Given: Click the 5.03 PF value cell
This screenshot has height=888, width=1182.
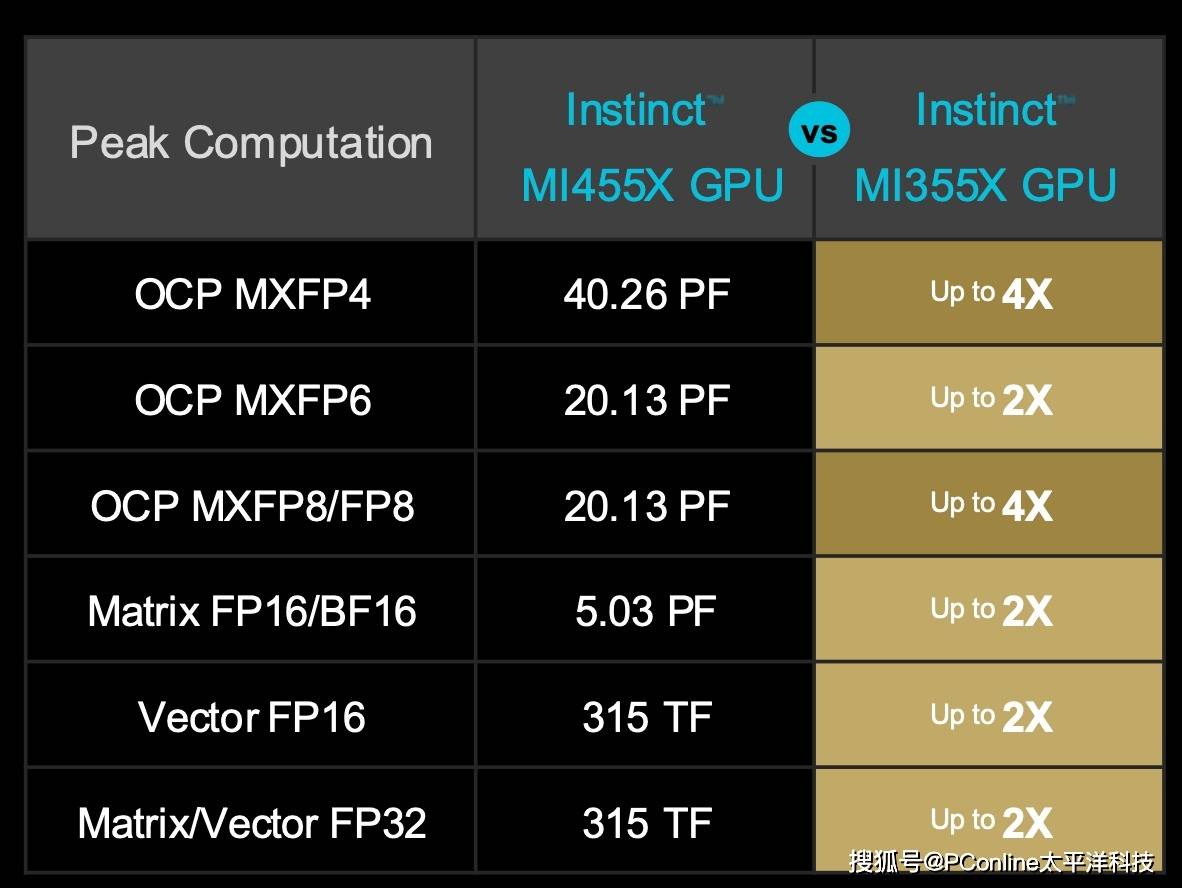Looking at the screenshot, I should (x=645, y=610).
